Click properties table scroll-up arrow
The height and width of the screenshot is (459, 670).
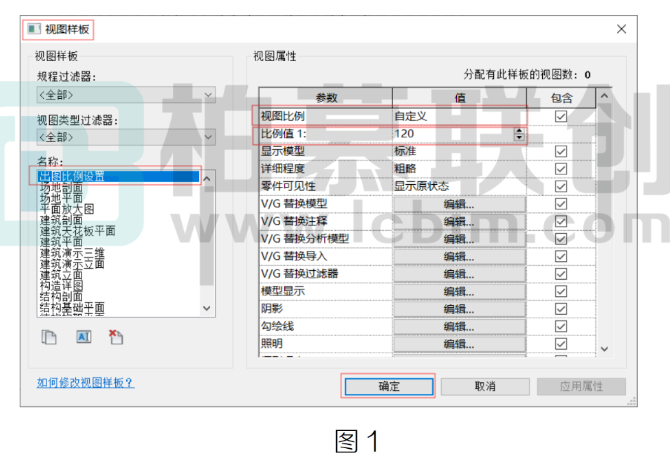[x=604, y=96]
